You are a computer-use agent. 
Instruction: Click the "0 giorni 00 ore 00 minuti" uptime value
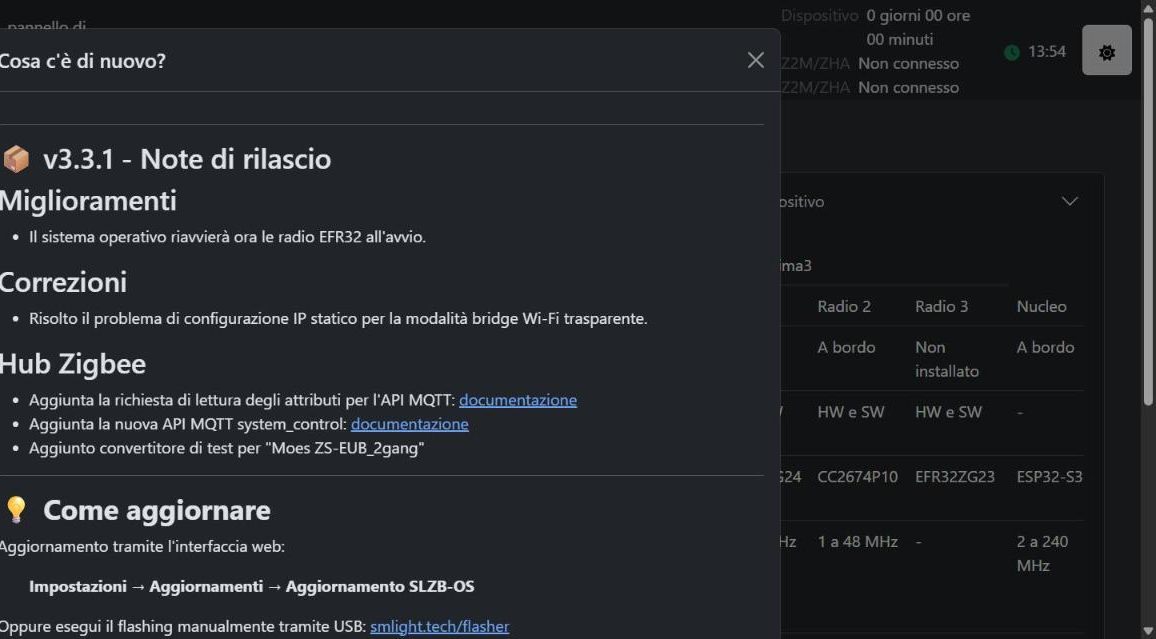(918, 27)
